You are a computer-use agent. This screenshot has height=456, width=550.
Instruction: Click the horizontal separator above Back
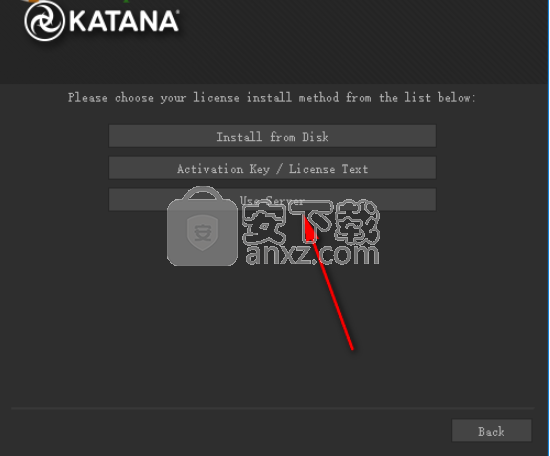coord(273,408)
